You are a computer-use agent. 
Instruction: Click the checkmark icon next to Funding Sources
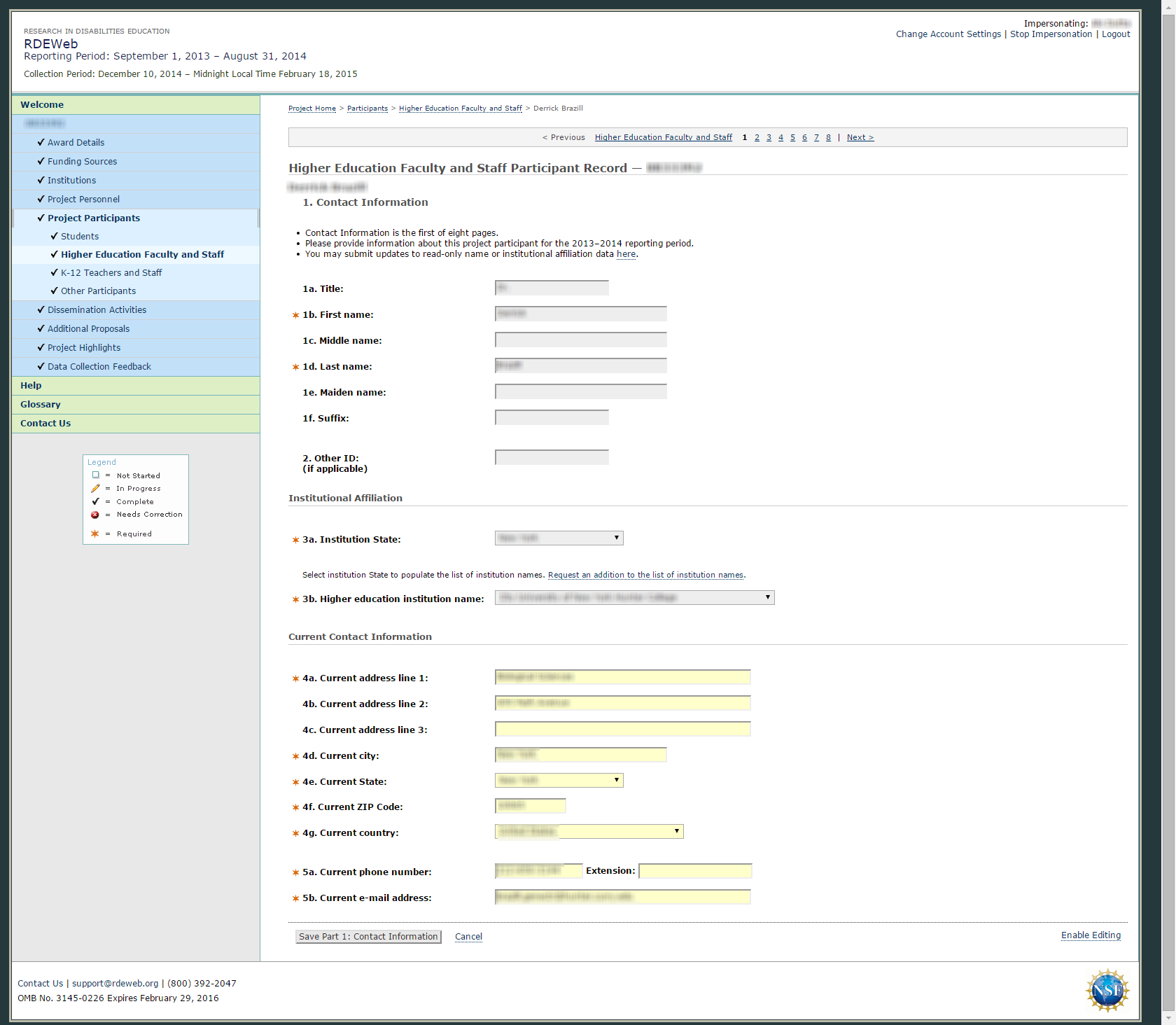point(41,161)
